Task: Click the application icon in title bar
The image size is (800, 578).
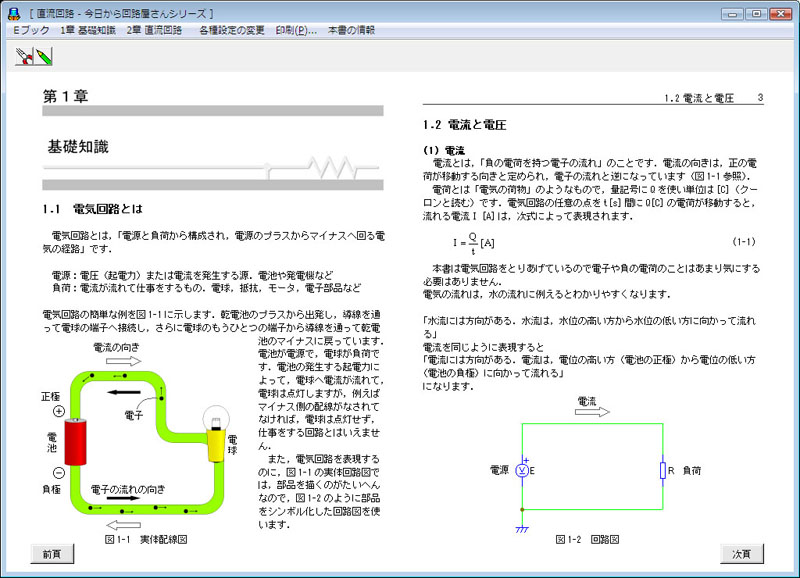Action: click(x=13, y=13)
